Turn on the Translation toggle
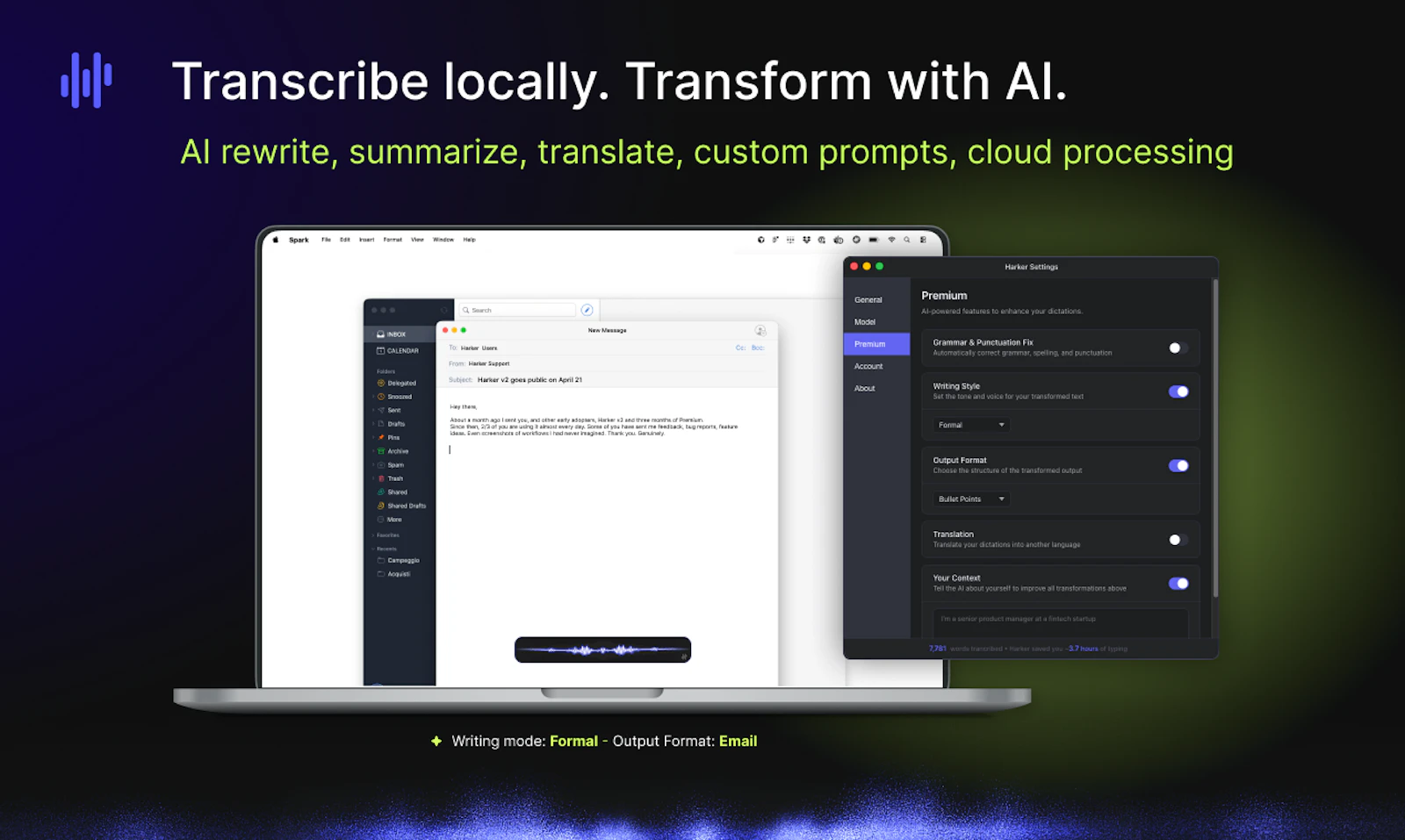This screenshot has width=1405, height=840. 1177,540
